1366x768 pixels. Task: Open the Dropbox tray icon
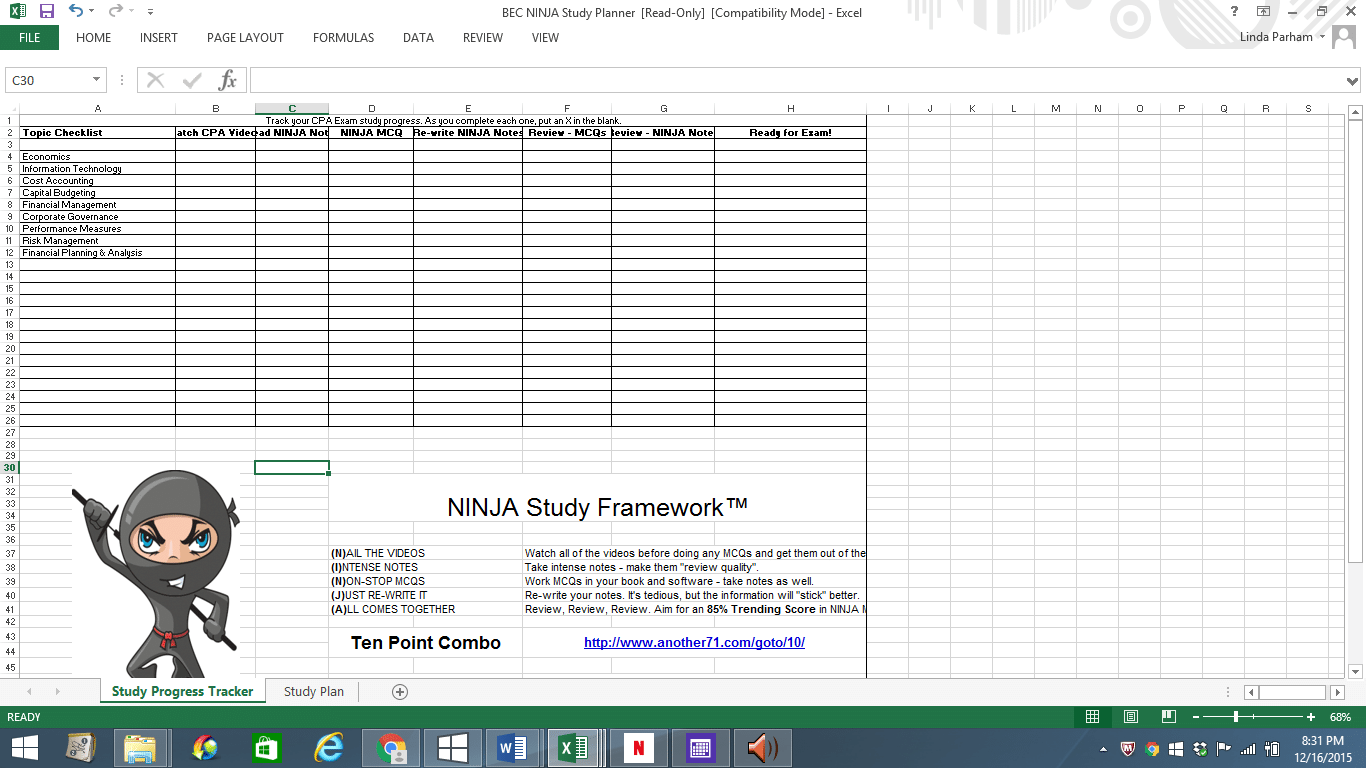coord(1201,748)
